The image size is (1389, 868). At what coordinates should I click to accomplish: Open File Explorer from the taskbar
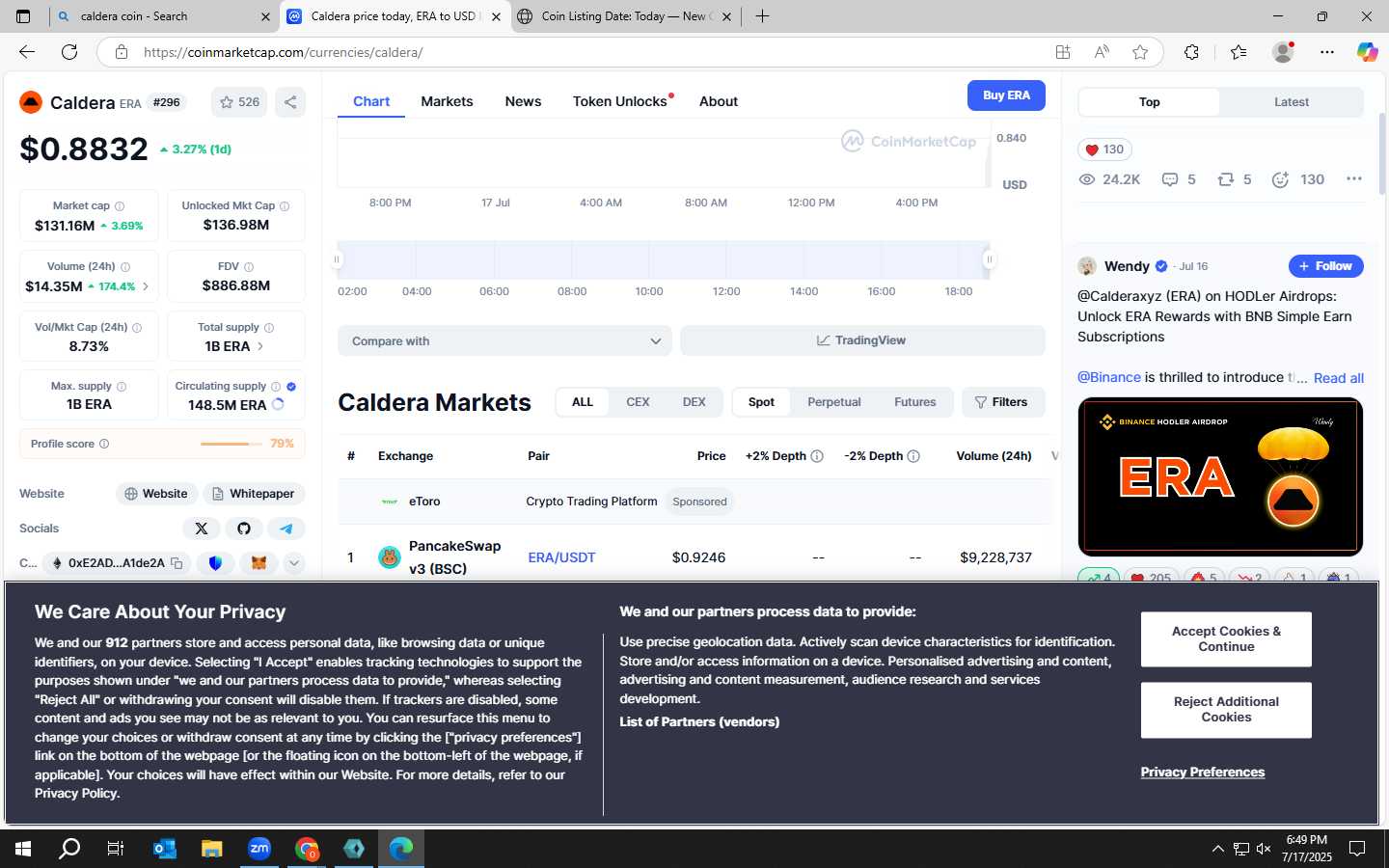(212, 849)
